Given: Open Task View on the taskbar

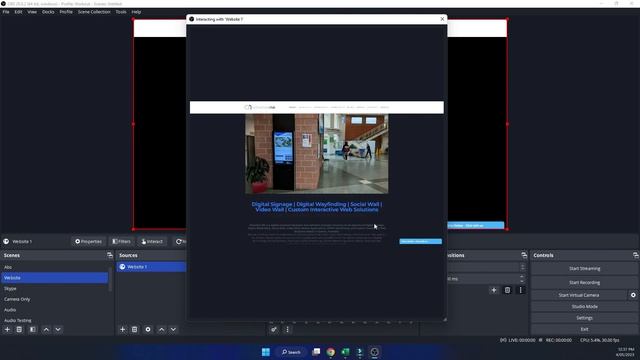Looking at the screenshot, I should (x=316, y=352).
